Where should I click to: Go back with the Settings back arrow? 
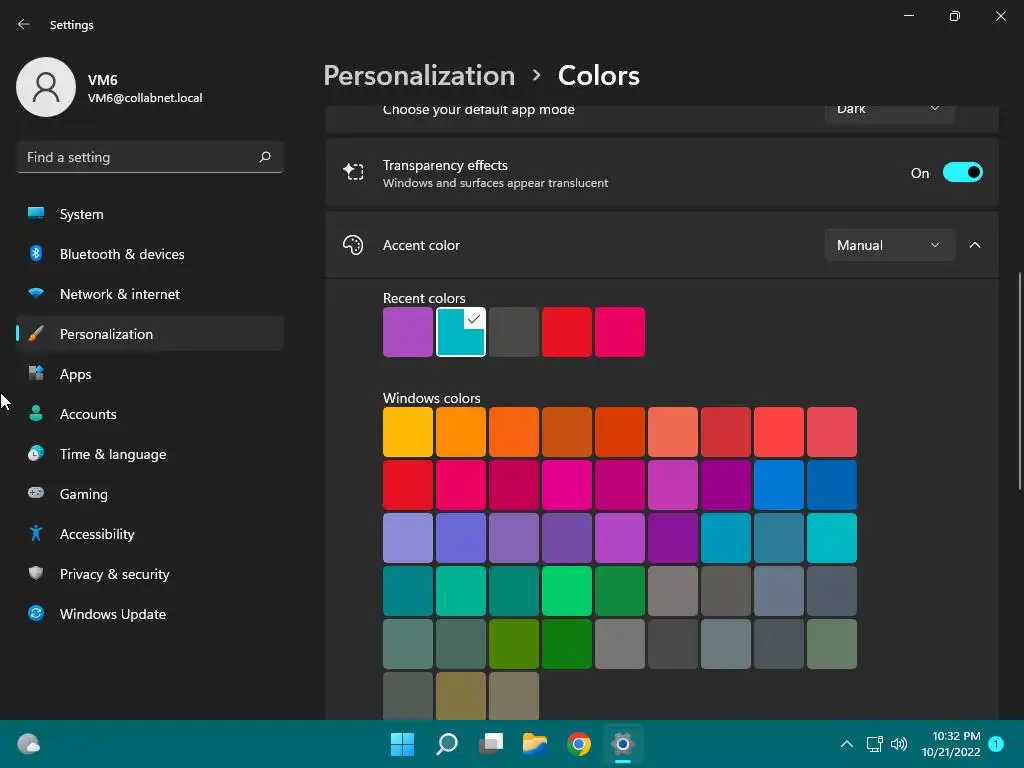click(x=24, y=24)
